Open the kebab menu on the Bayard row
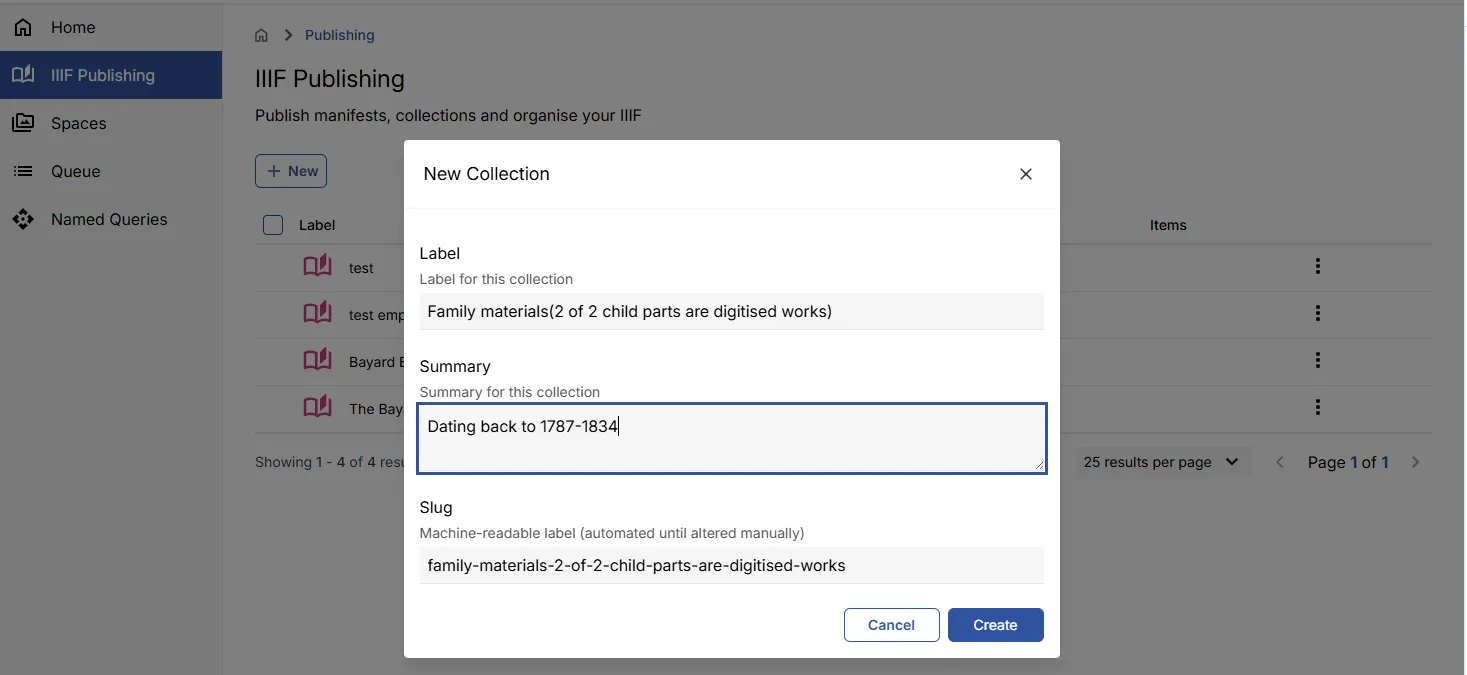This screenshot has width=1467, height=675. [x=1318, y=360]
